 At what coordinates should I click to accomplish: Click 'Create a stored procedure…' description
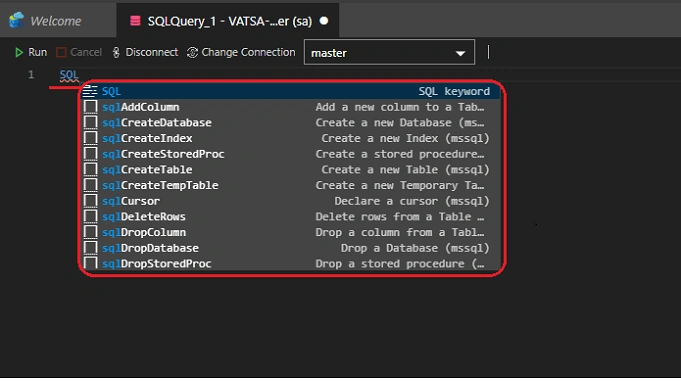click(400, 154)
